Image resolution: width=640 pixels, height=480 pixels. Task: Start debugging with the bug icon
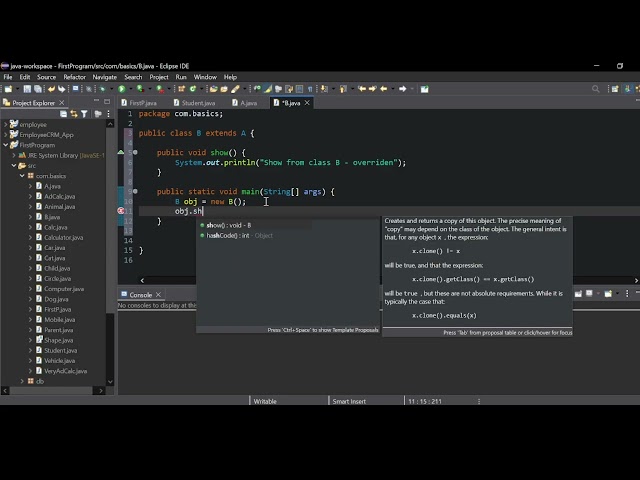click(x=102, y=89)
